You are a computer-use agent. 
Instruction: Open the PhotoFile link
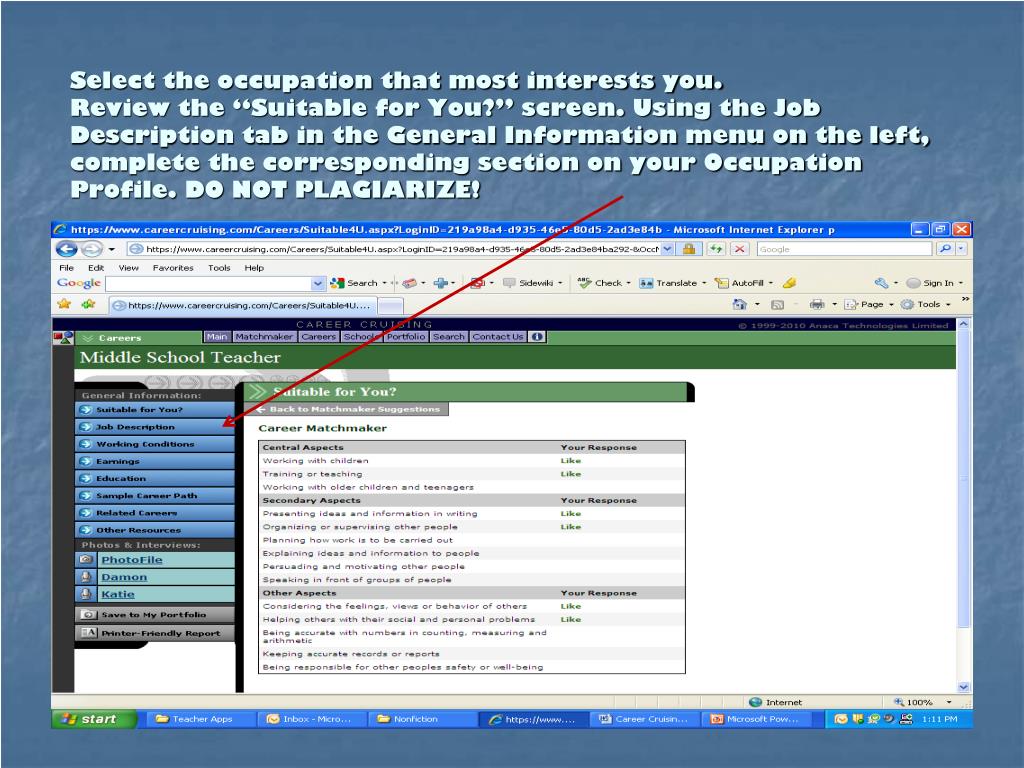(132, 560)
